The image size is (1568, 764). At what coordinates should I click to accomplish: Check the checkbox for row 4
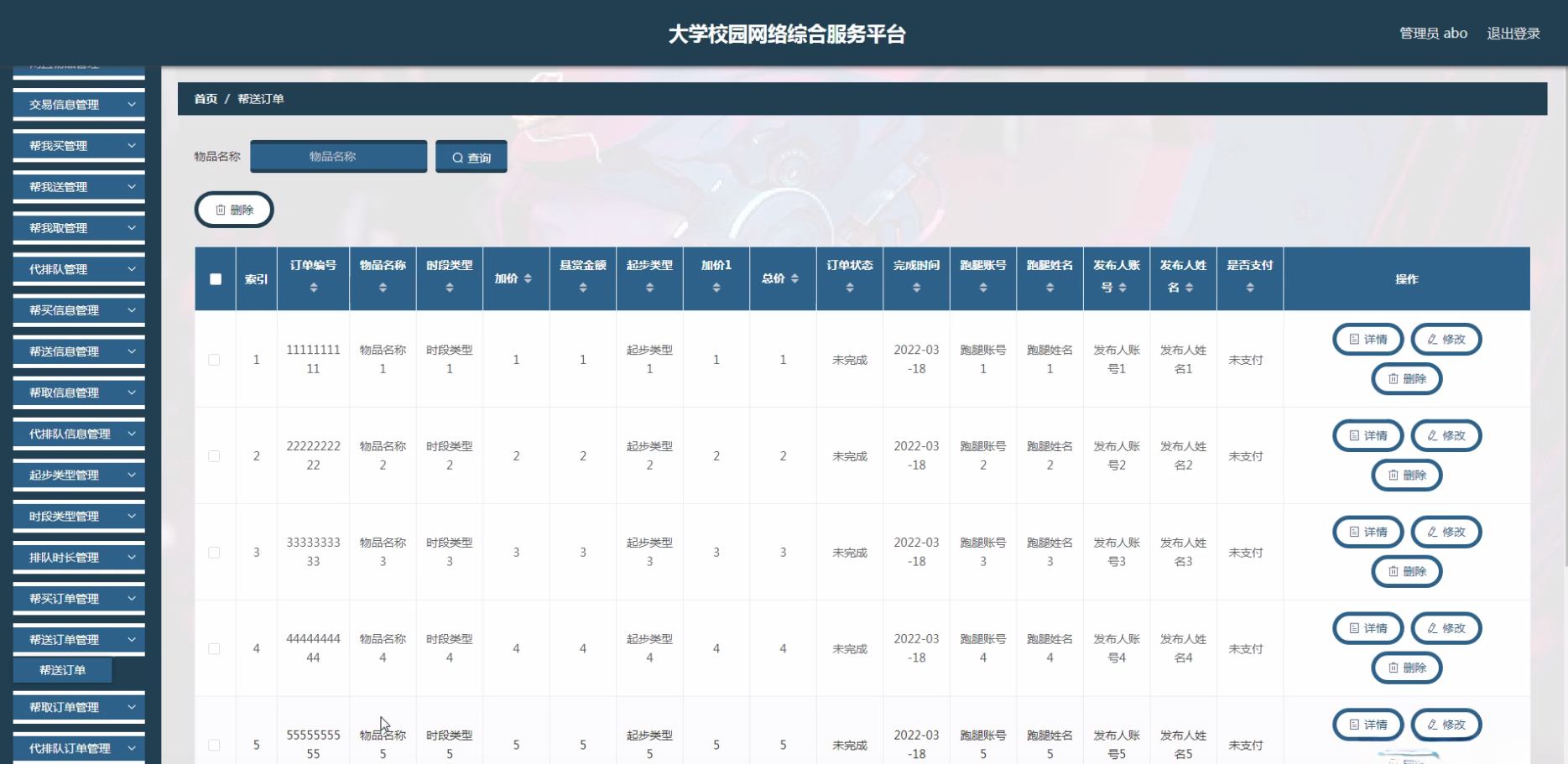(215, 648)
